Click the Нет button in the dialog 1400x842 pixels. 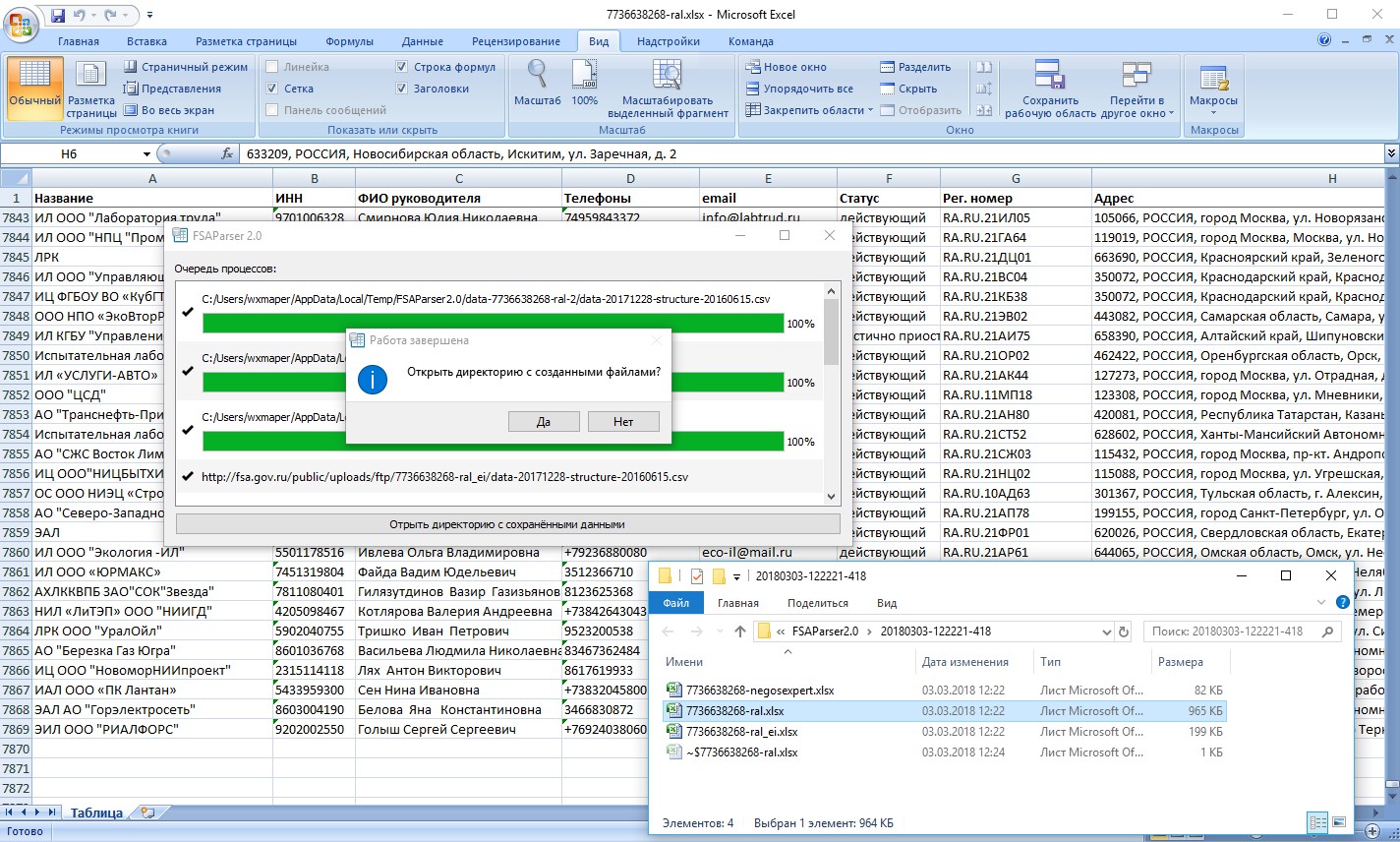click(623, 421)
